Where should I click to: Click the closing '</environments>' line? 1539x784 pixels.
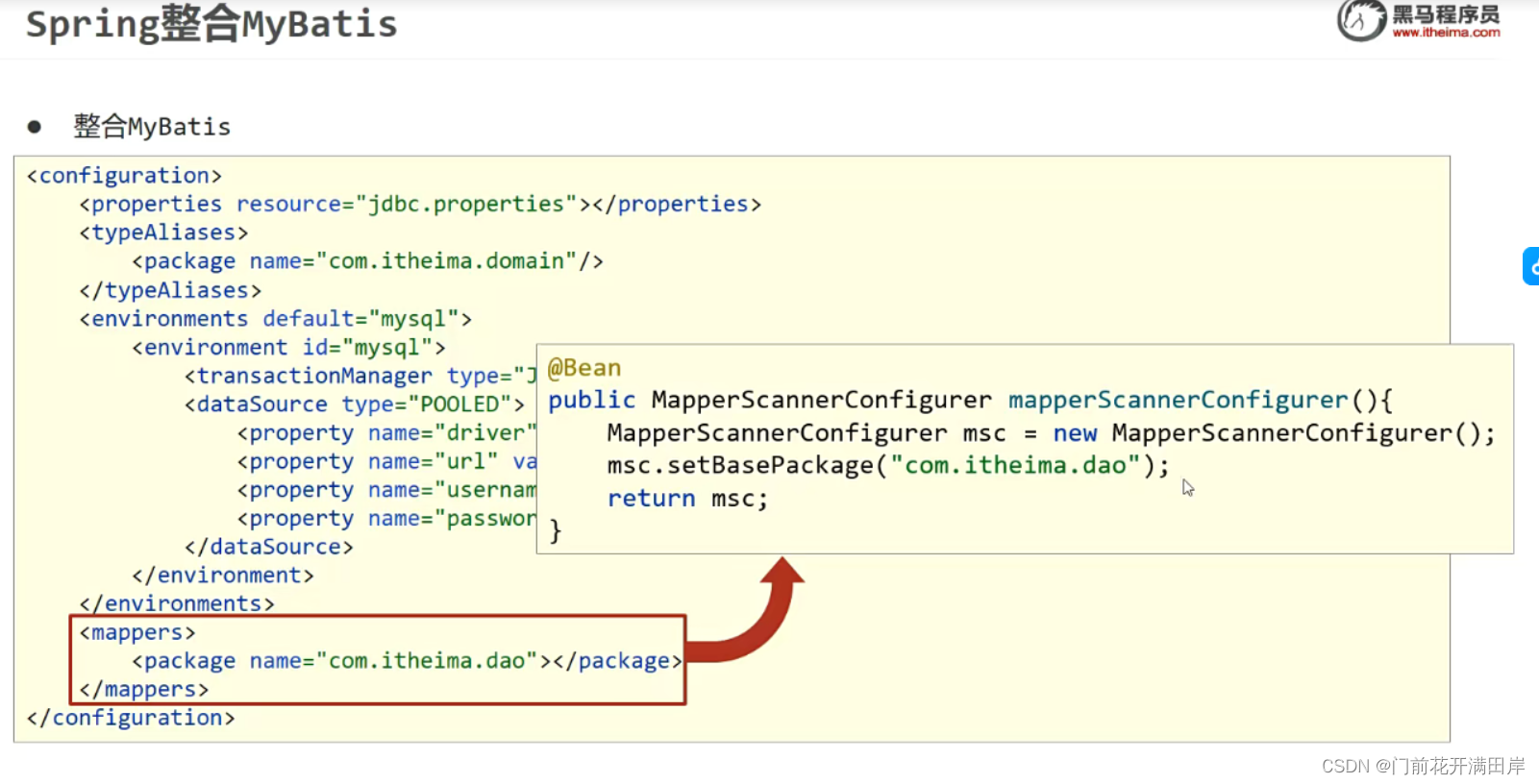pos(177,604)
